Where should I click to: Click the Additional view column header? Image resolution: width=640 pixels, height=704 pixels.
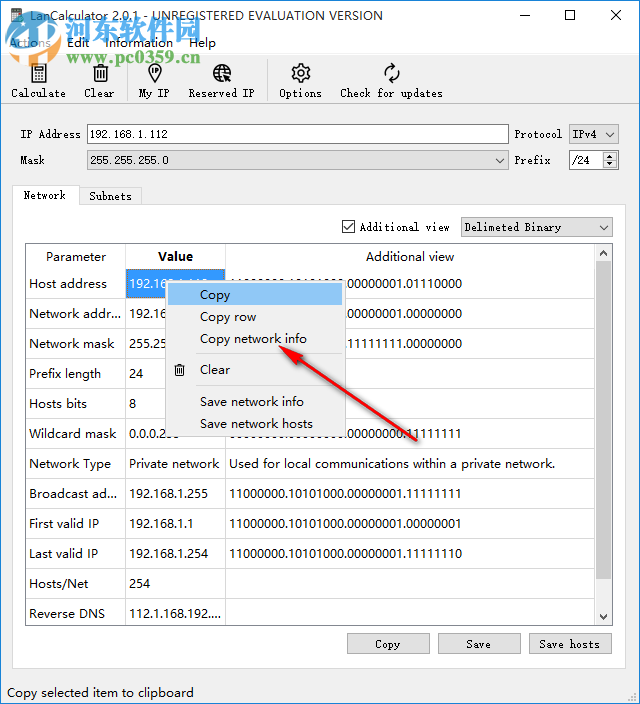tap(410, 257)
